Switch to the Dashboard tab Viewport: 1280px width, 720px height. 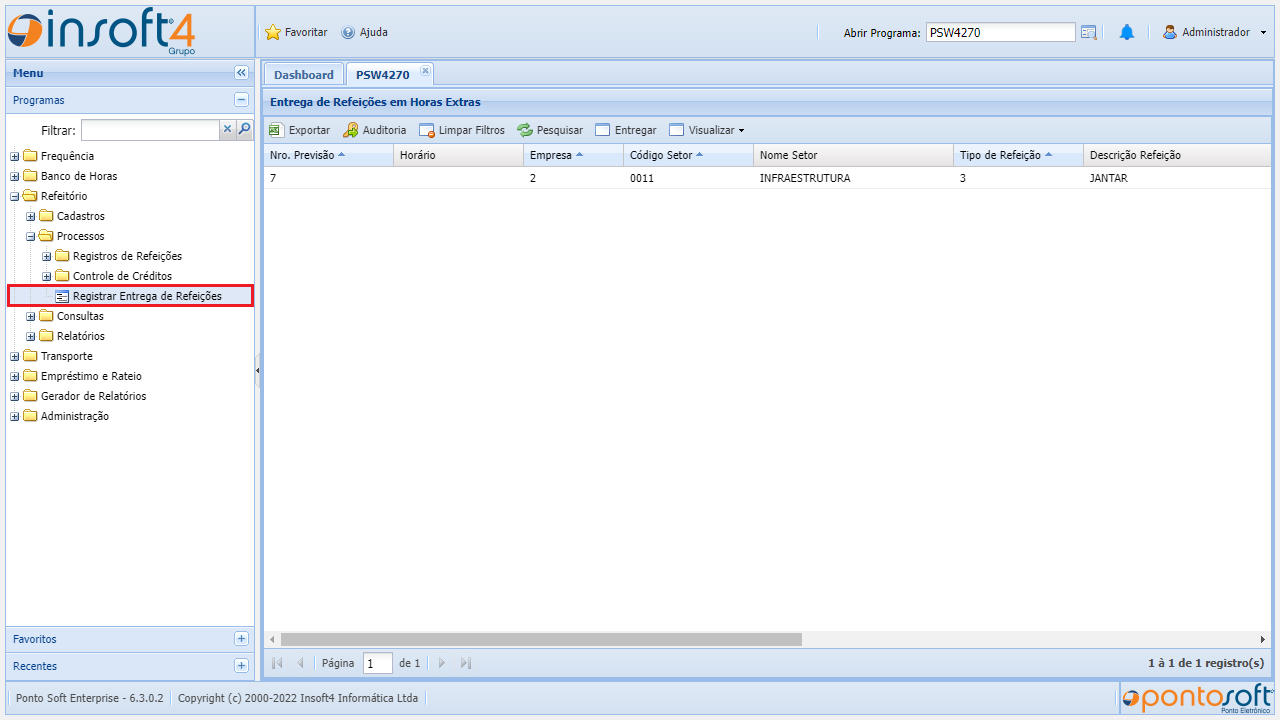[x=303, y=75]
